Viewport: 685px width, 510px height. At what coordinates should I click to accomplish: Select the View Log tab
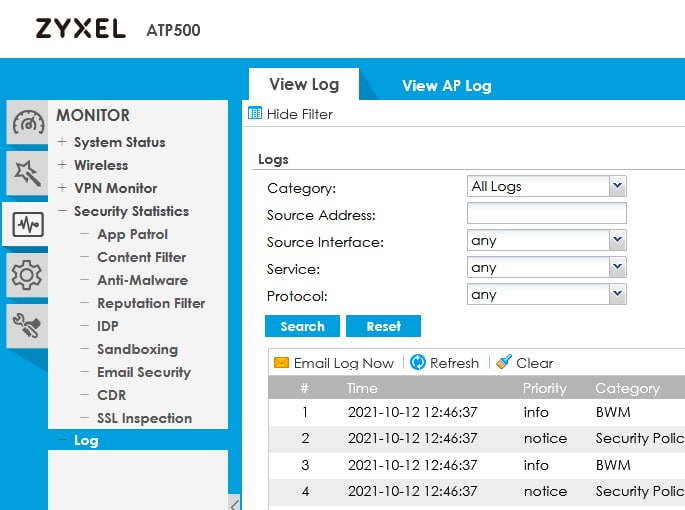point(304,84)
